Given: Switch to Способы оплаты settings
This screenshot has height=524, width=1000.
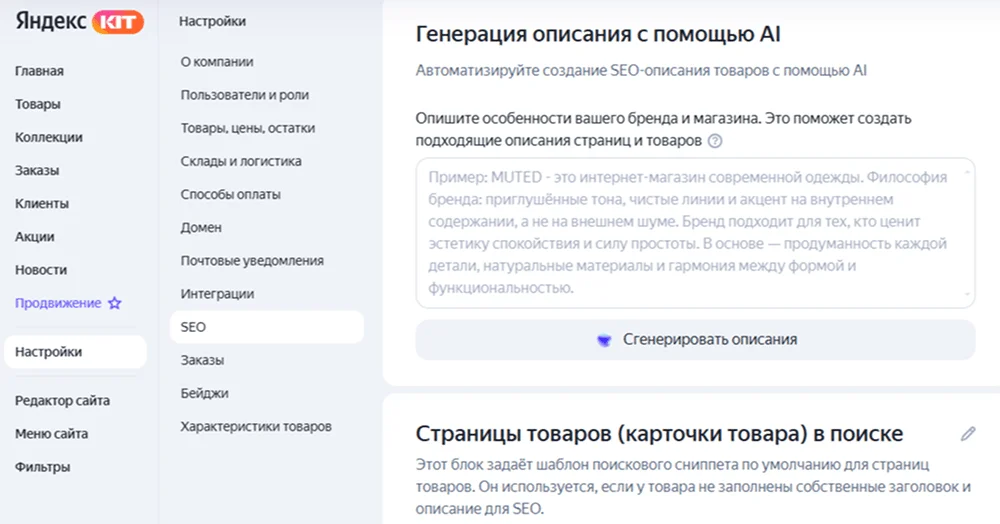Looking at the screenshot, I should click(231, 194).
